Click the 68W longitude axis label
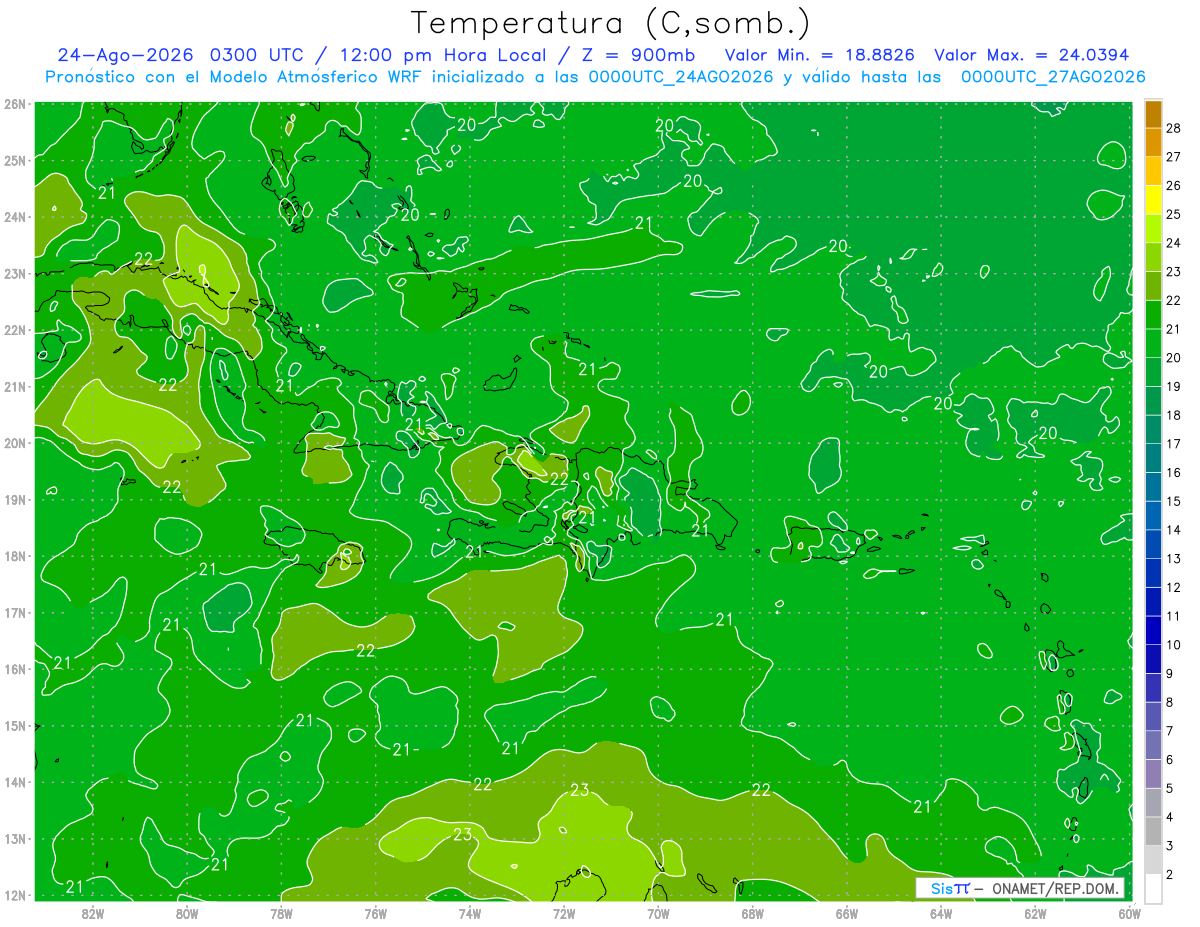 point(753,913)
